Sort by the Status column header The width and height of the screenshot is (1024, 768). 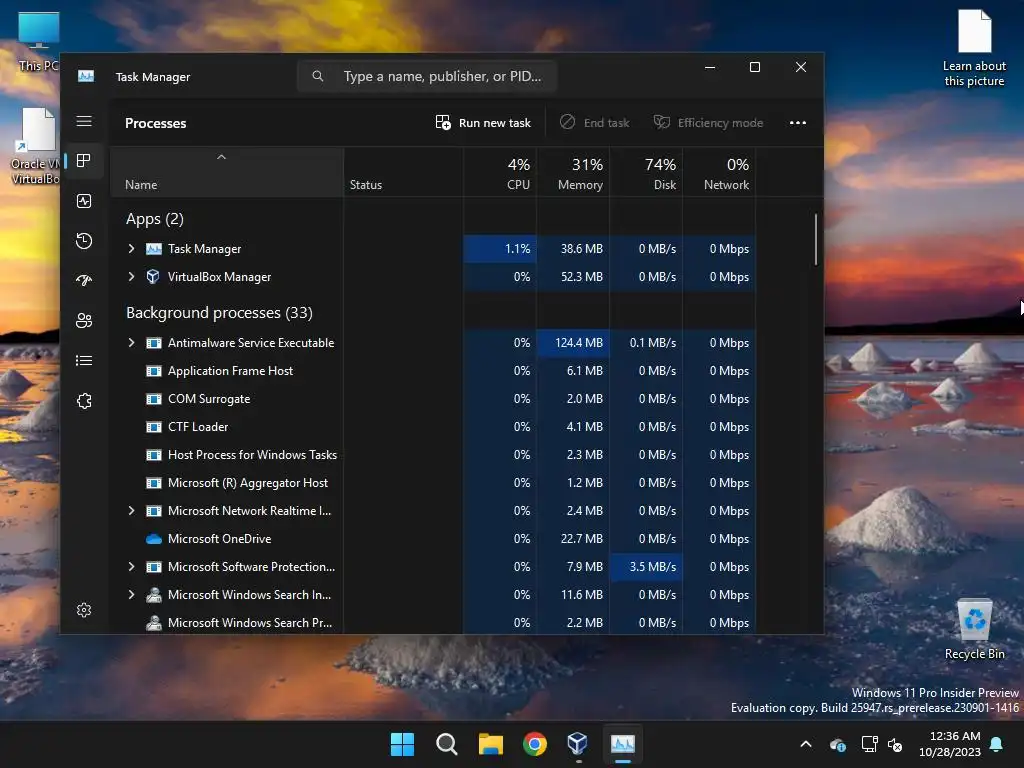pyautogui.click(x=404, y=173)
